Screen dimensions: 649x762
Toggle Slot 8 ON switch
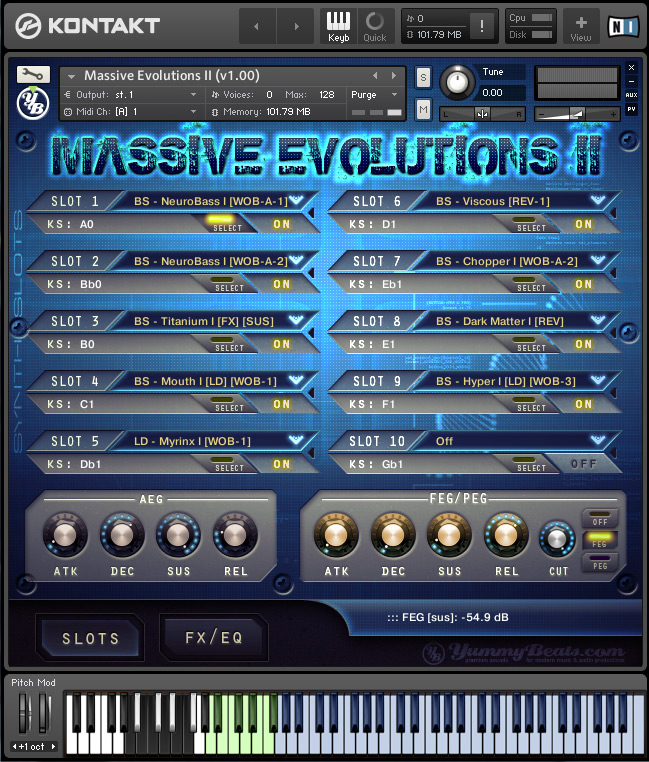pyautogui.click(x=583, y=344)
